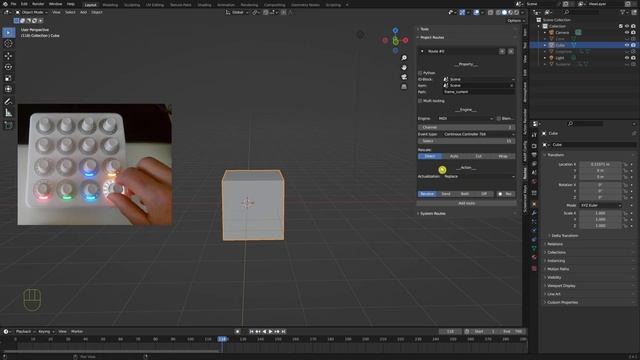The width and height of the screenshot is (640, 360).
Task: Open the timeline Playback menu
Action: (25, 331)
